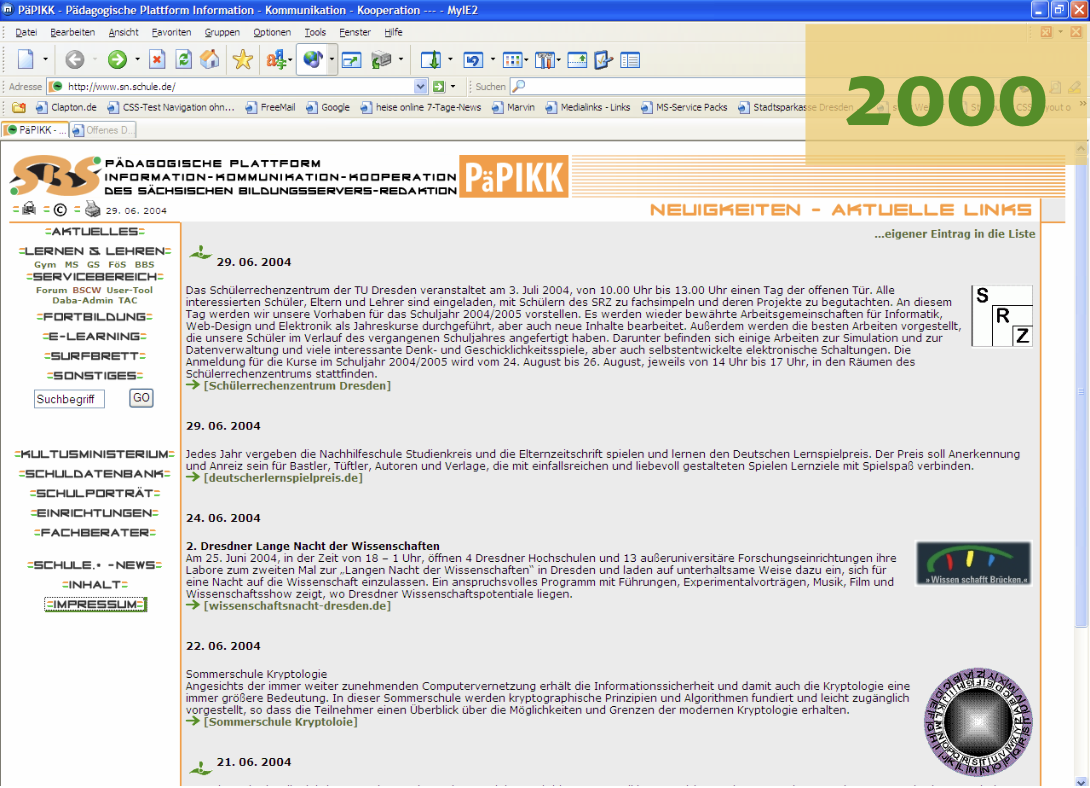Open the AKTUELLES navigation item
This screenshot has width=1090, height=788.
pos(95,231)
